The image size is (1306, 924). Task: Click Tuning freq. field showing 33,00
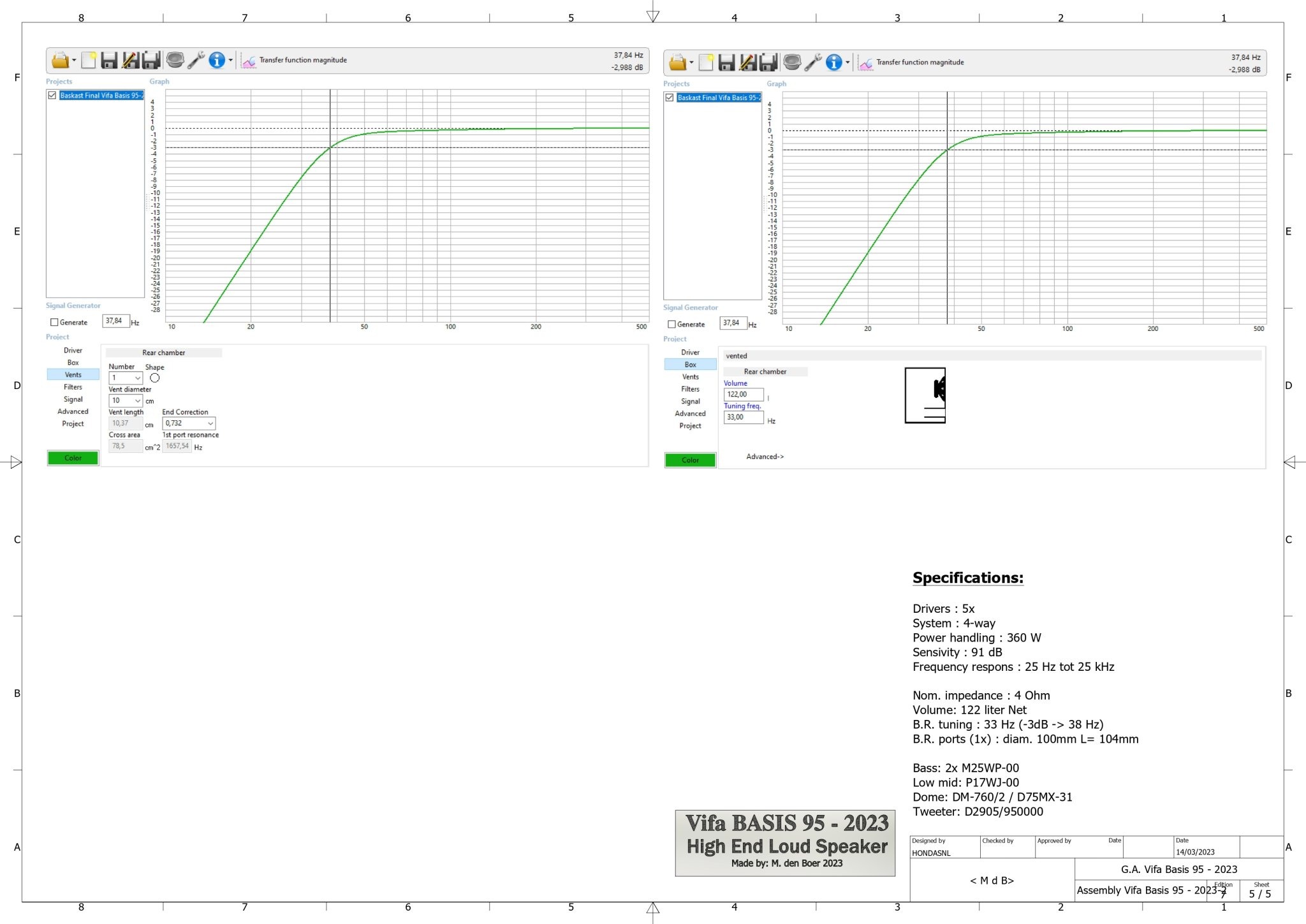744,417
